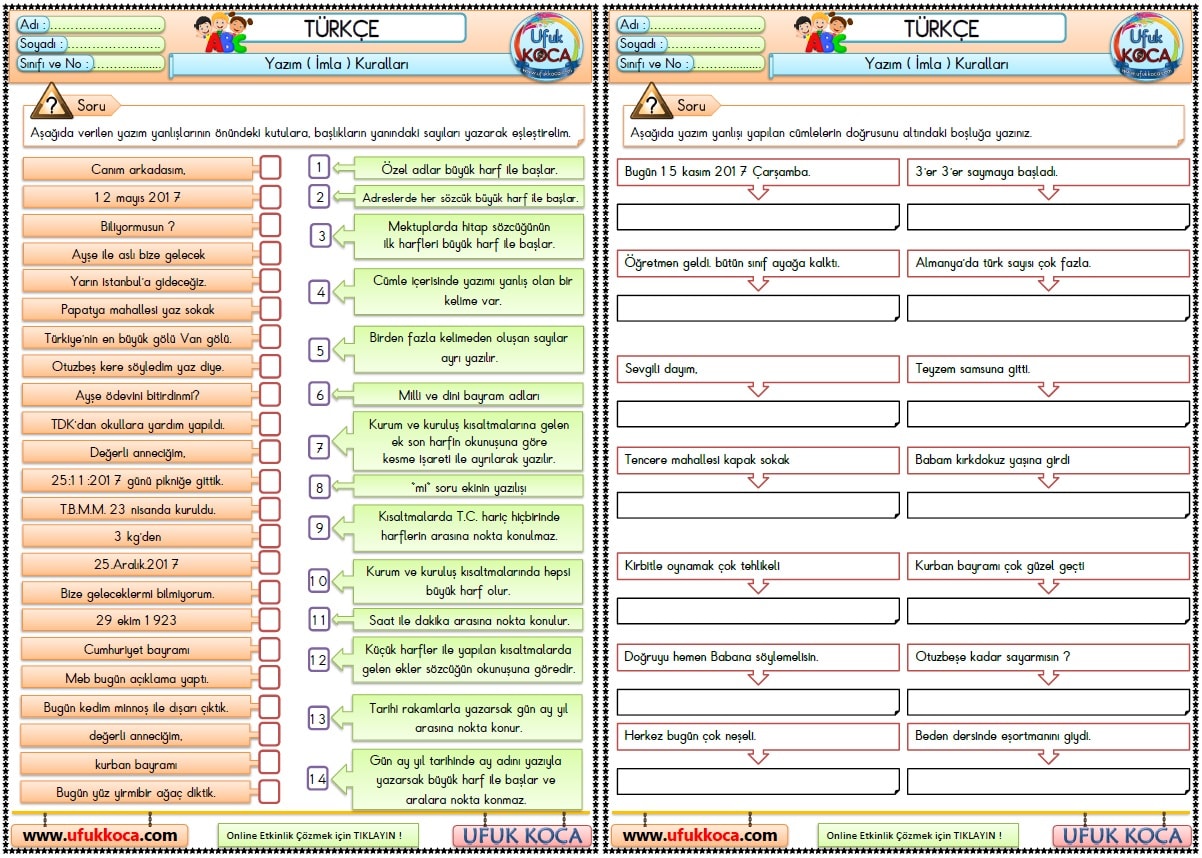The width and height of the screenshot is (1202, 858).
Task: Click answer blank under "Teyzem samsuna gitti."
Action: 1048,413
